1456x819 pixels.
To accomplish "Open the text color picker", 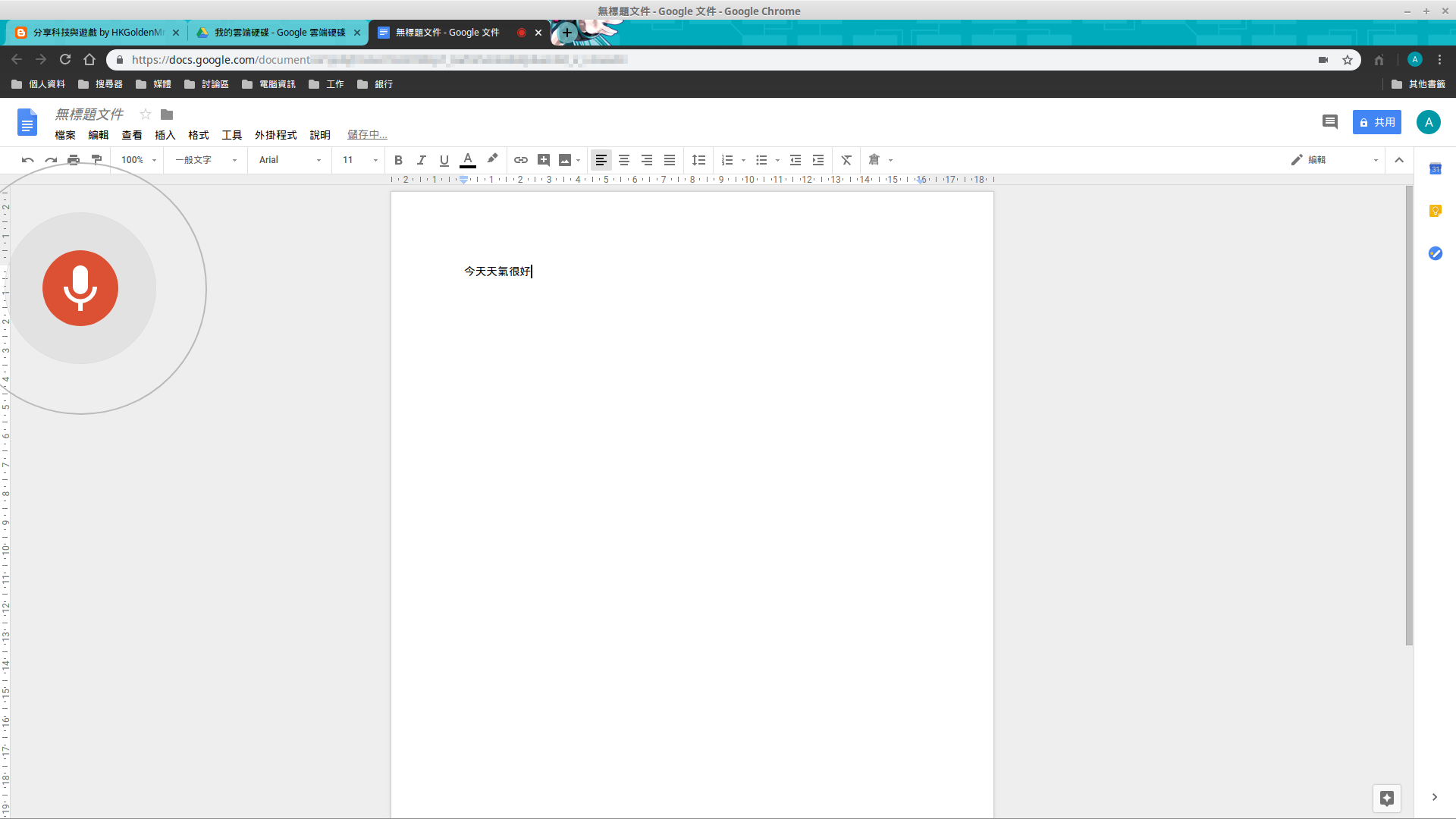I will [x=468, y=160].
